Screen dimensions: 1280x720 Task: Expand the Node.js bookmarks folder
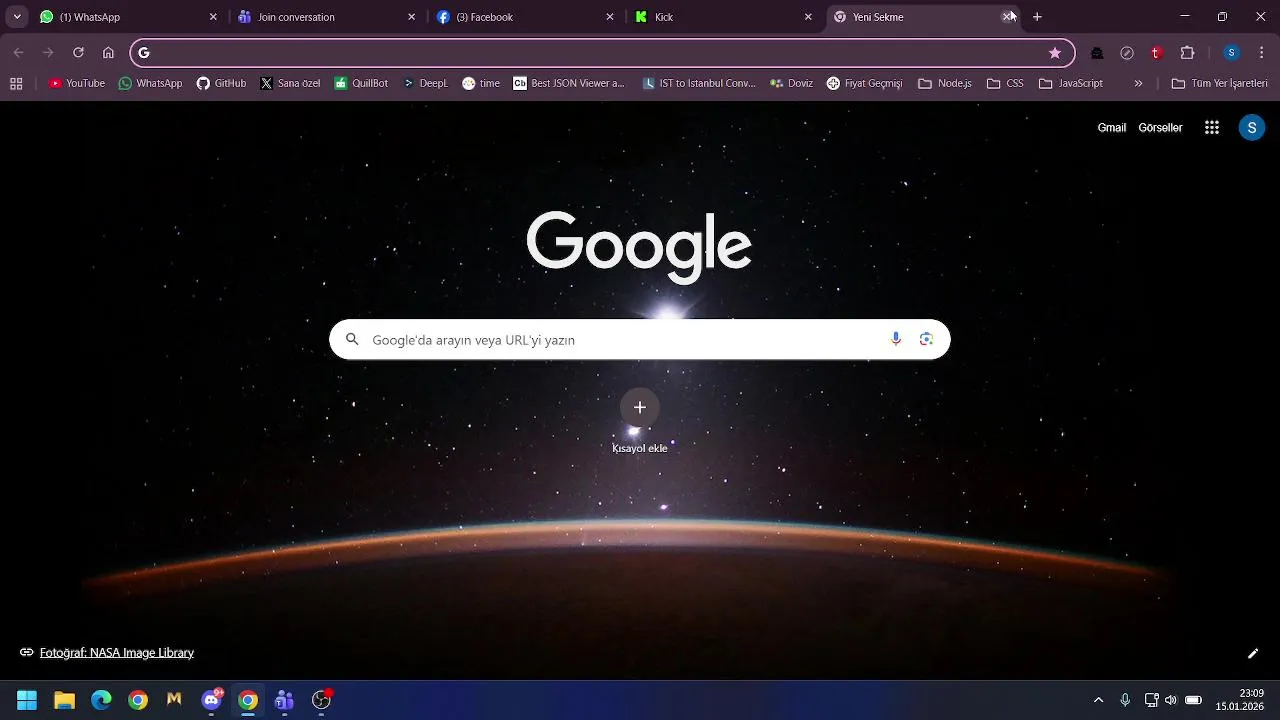945,84
